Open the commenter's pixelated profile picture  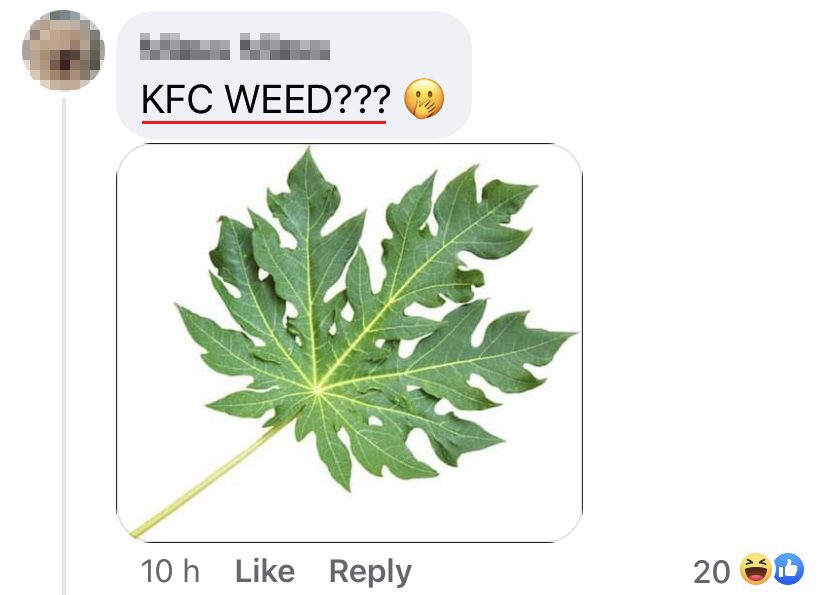click(63, 50)
